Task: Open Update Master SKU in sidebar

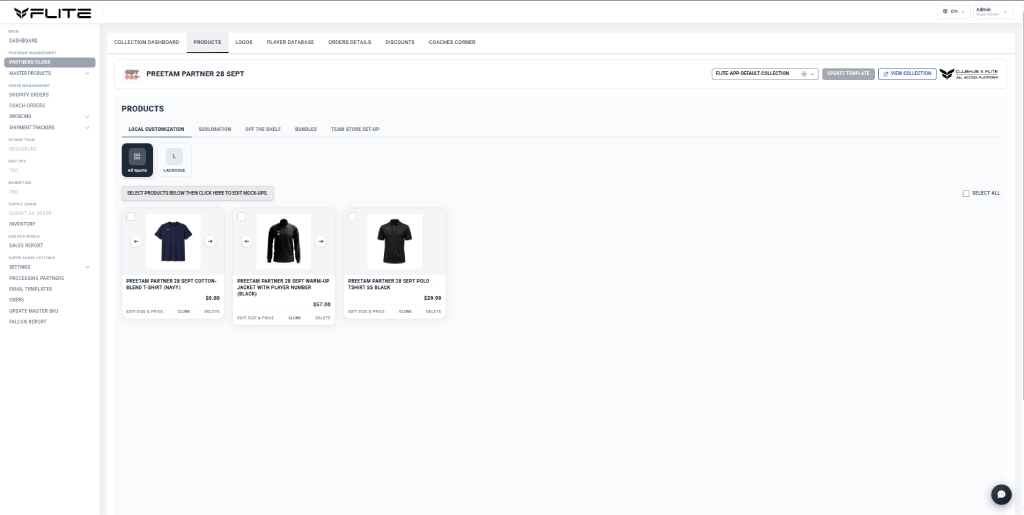Action: point(33,311)
